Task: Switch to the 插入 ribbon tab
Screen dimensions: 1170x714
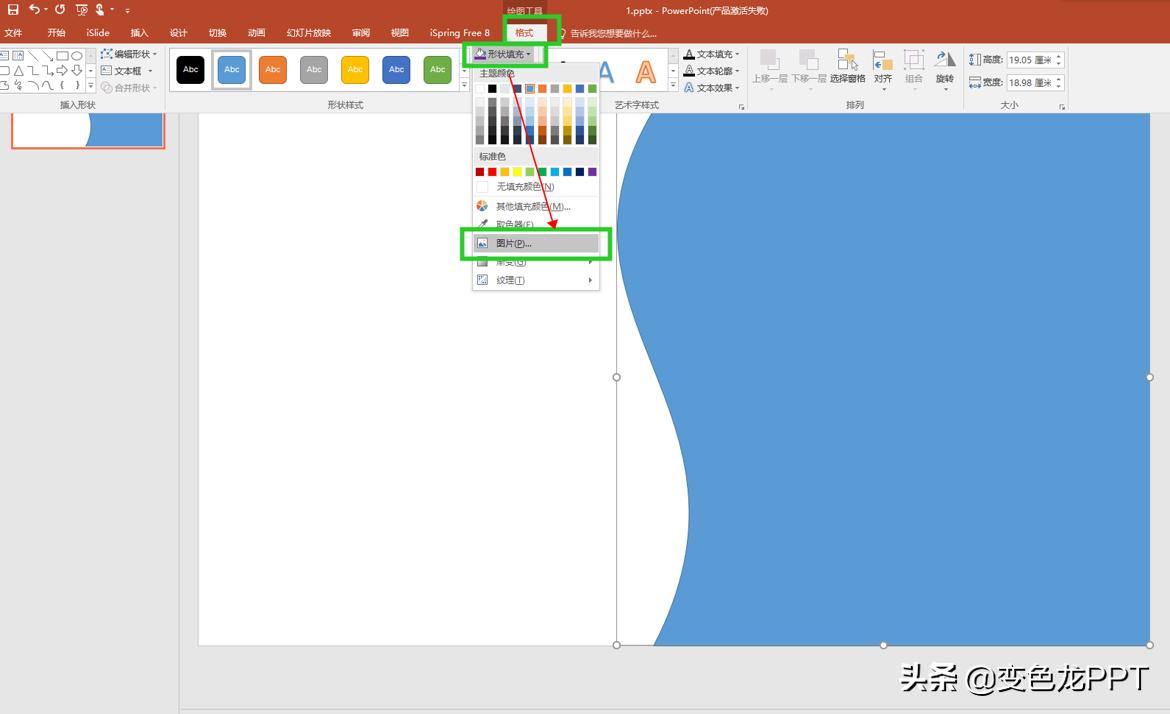Action: pyautogui.click(x=139, y=33)
